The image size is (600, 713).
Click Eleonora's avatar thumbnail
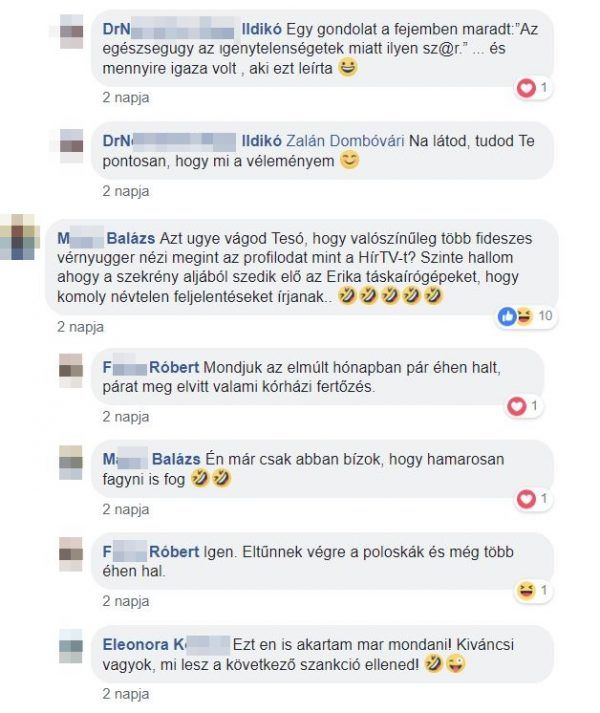[x=71, y=646]
